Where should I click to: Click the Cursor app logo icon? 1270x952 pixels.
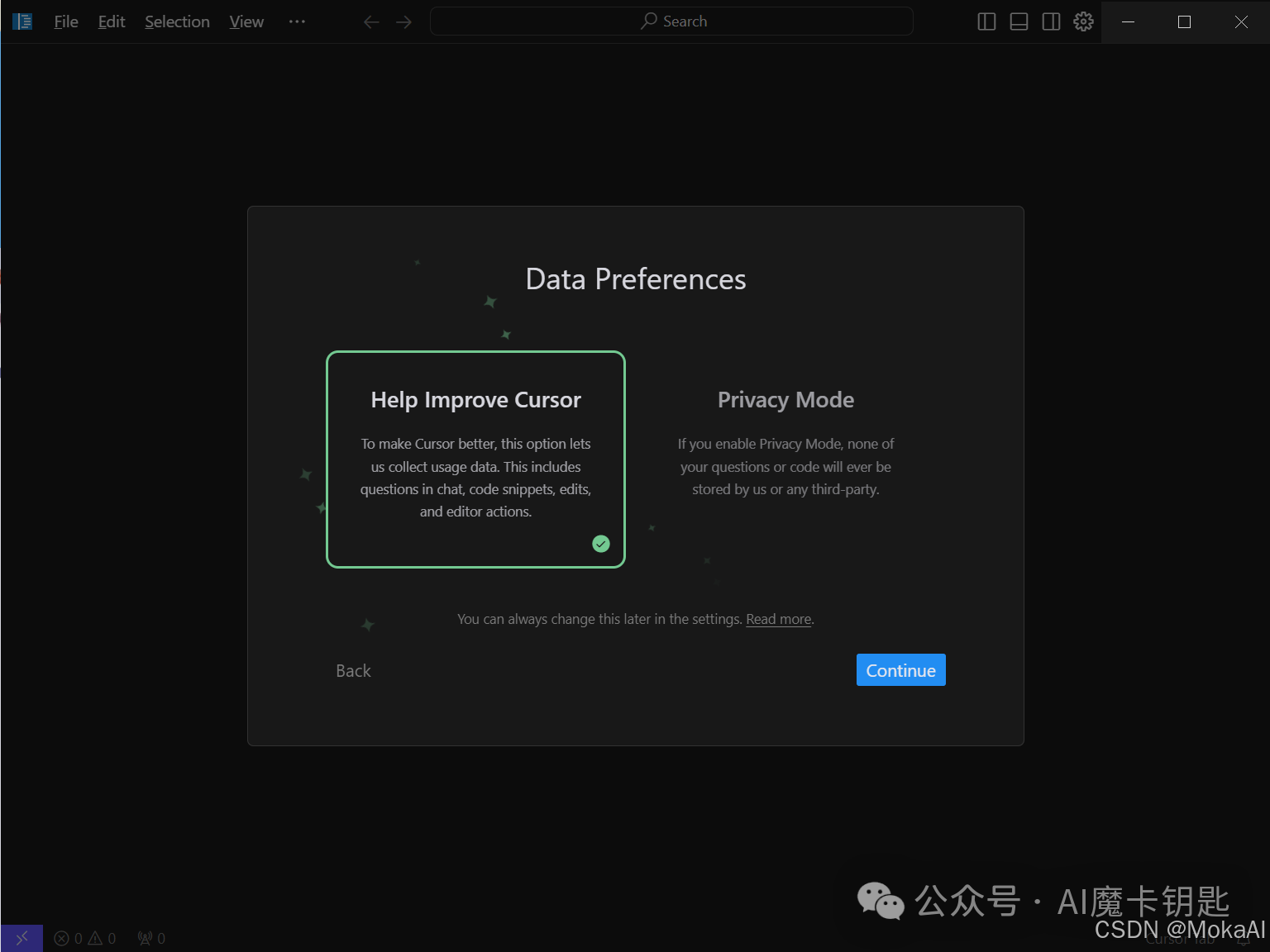22,21
